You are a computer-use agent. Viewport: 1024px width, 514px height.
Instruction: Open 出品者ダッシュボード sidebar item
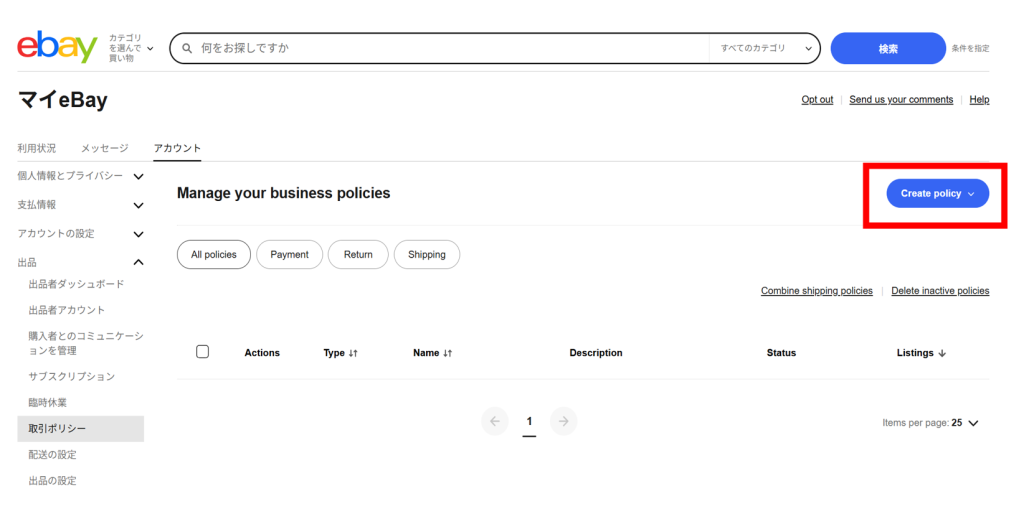tap(76, 284)
